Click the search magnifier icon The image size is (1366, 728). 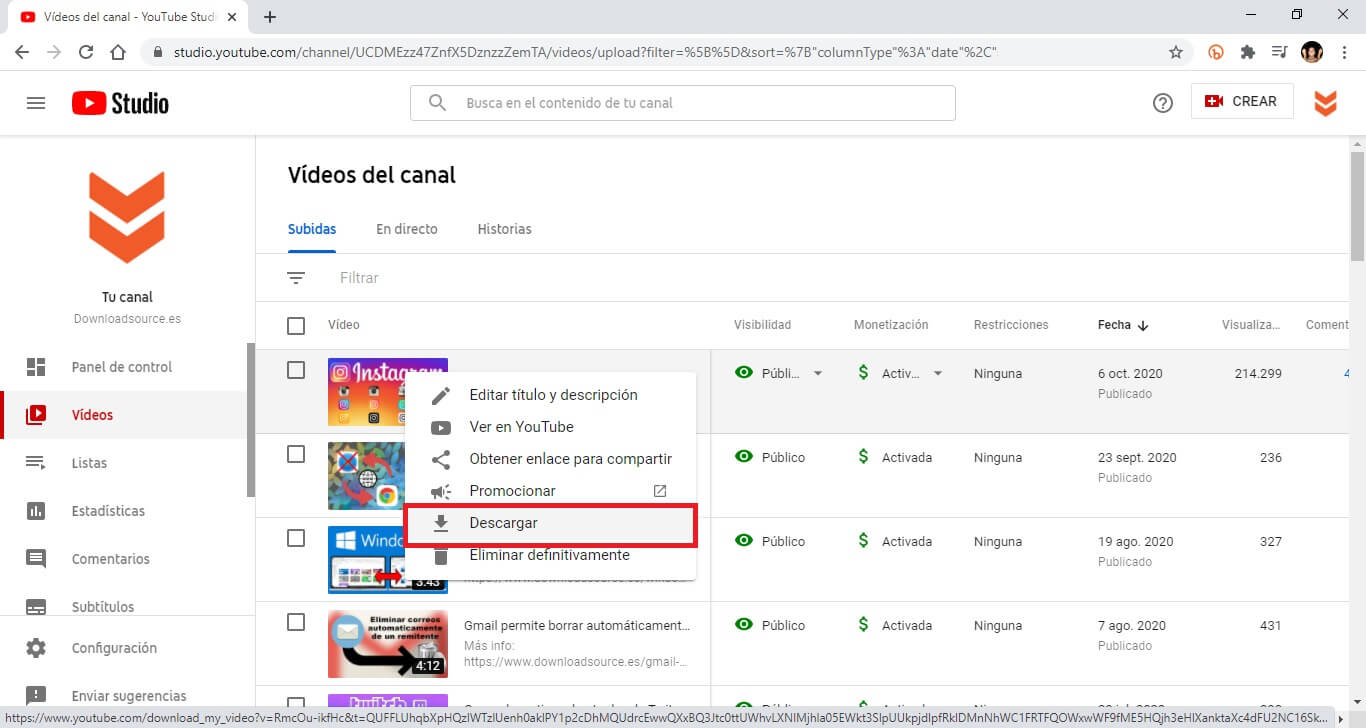437,103
